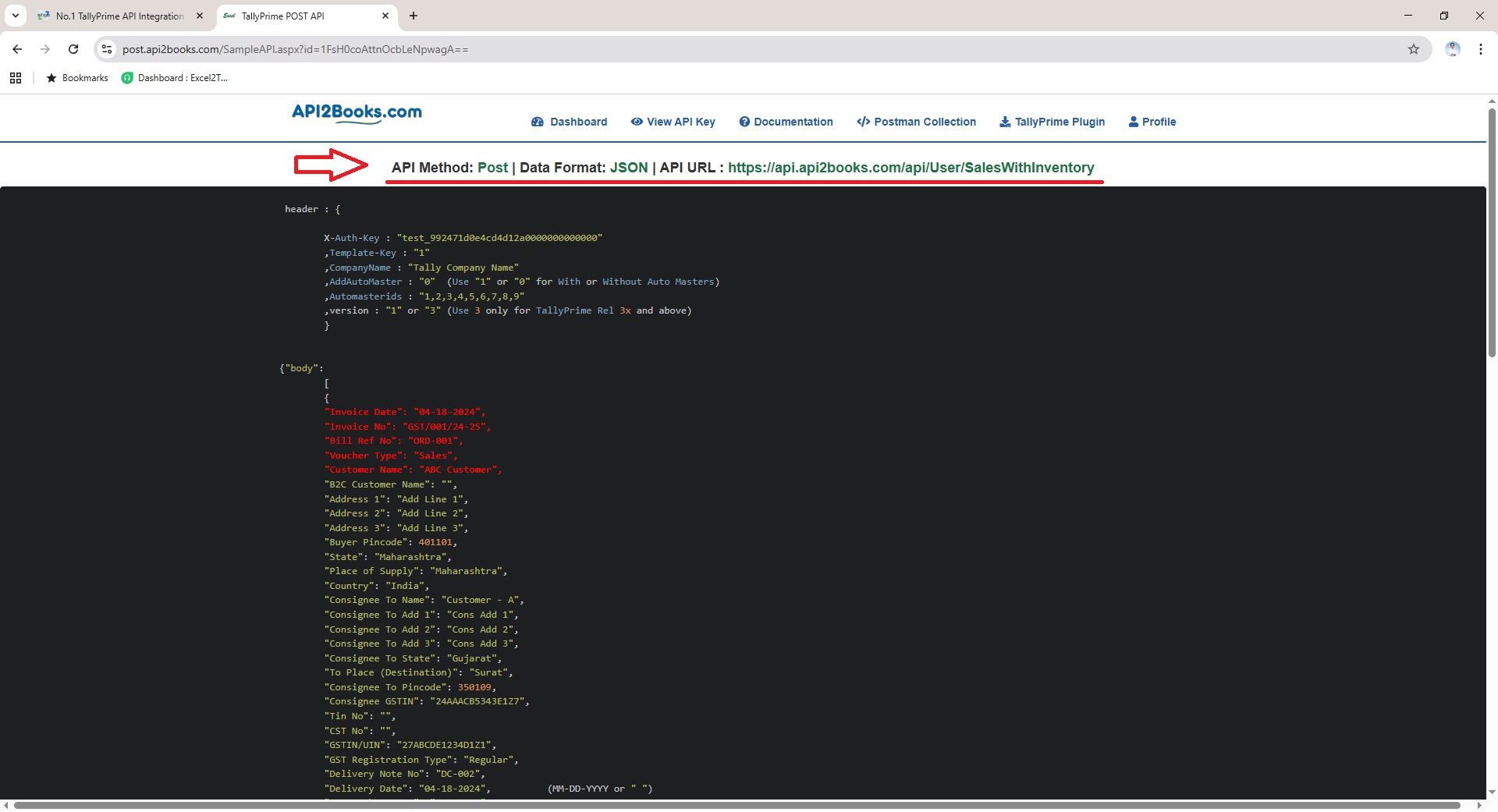The height and width of the screenshot is (812, 1498).
Task: Go to Dashboard in navigation
Action: click(x=569, y=122)
